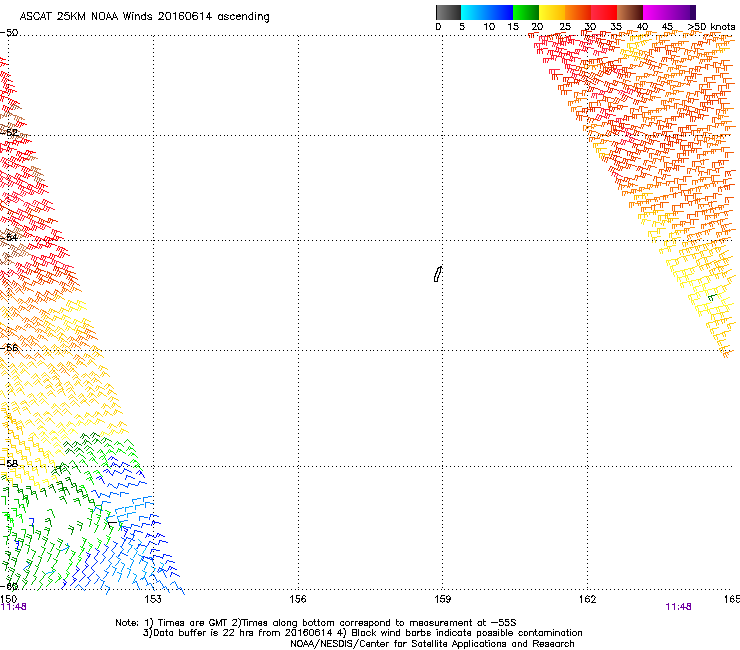
Task: Click the gray 0-5 knots color swatch
Action: pyautogui.click(x=448, y=12)
